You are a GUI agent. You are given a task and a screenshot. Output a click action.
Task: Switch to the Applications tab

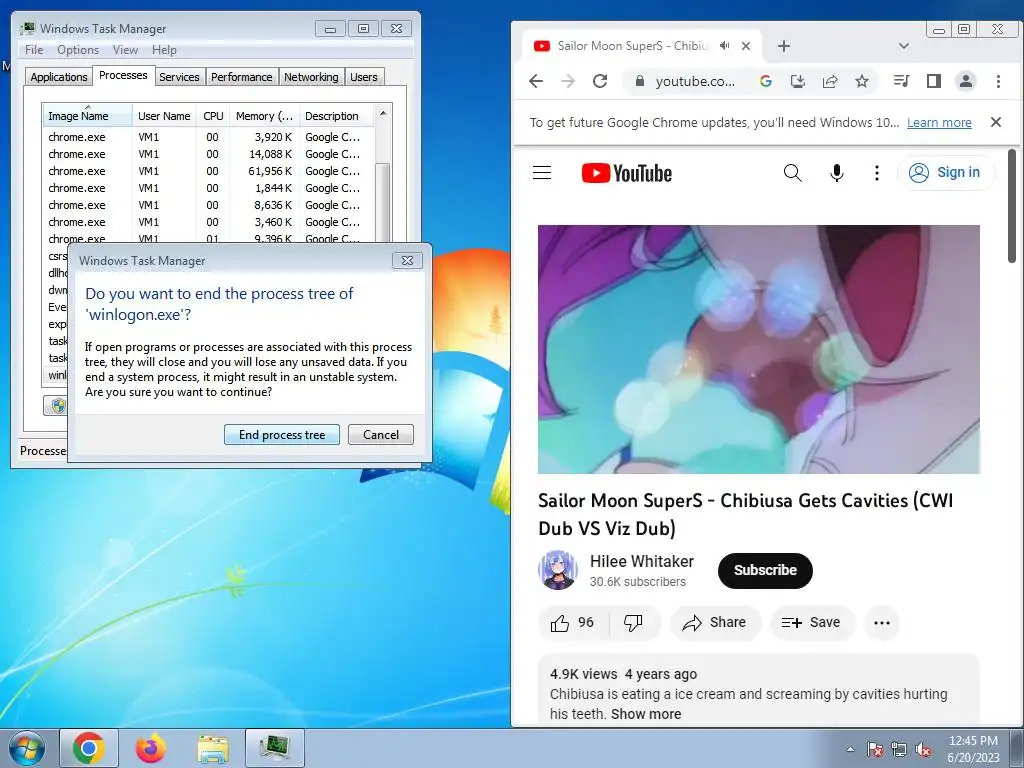coord(59,76)
